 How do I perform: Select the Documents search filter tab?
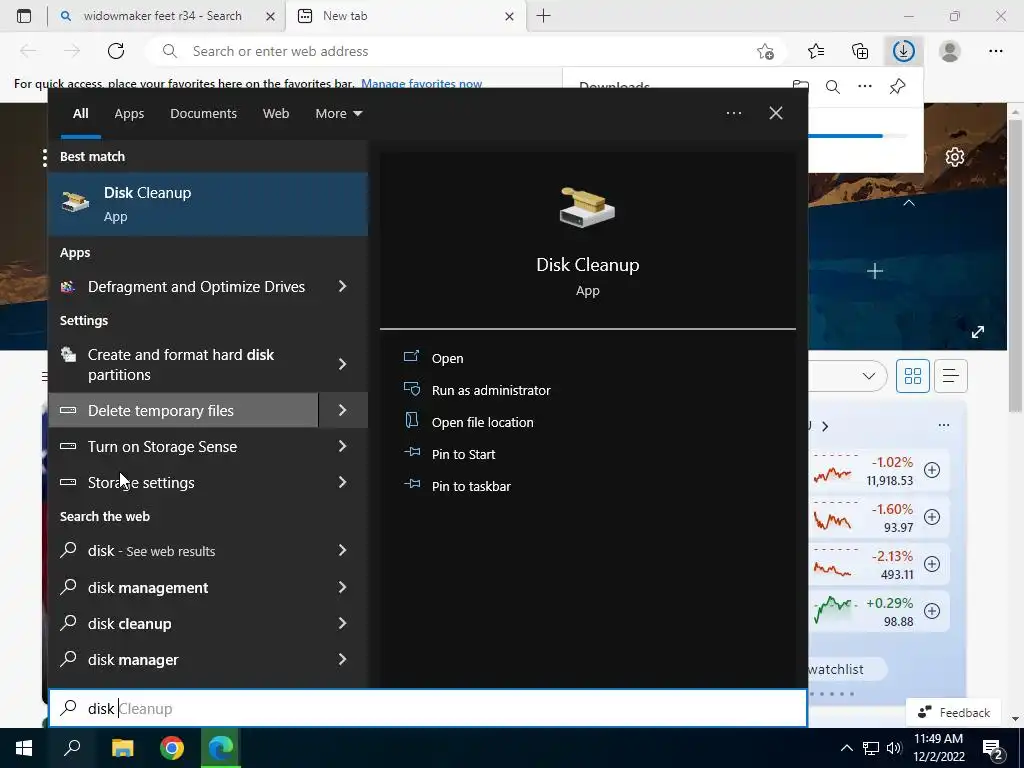(203, 114)
